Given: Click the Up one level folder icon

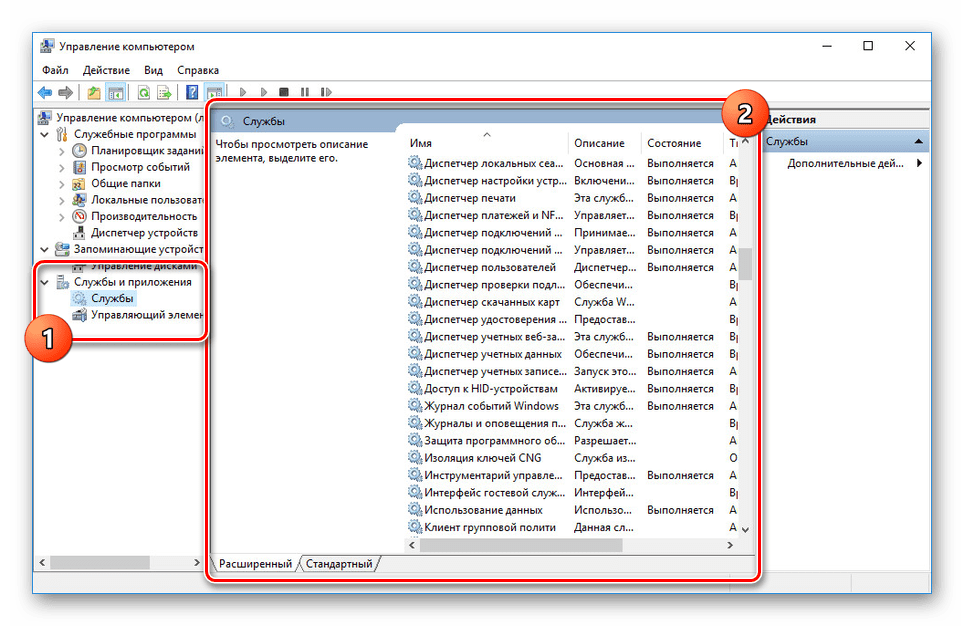Looking at the screenshot, I should [x=94, y=92].
